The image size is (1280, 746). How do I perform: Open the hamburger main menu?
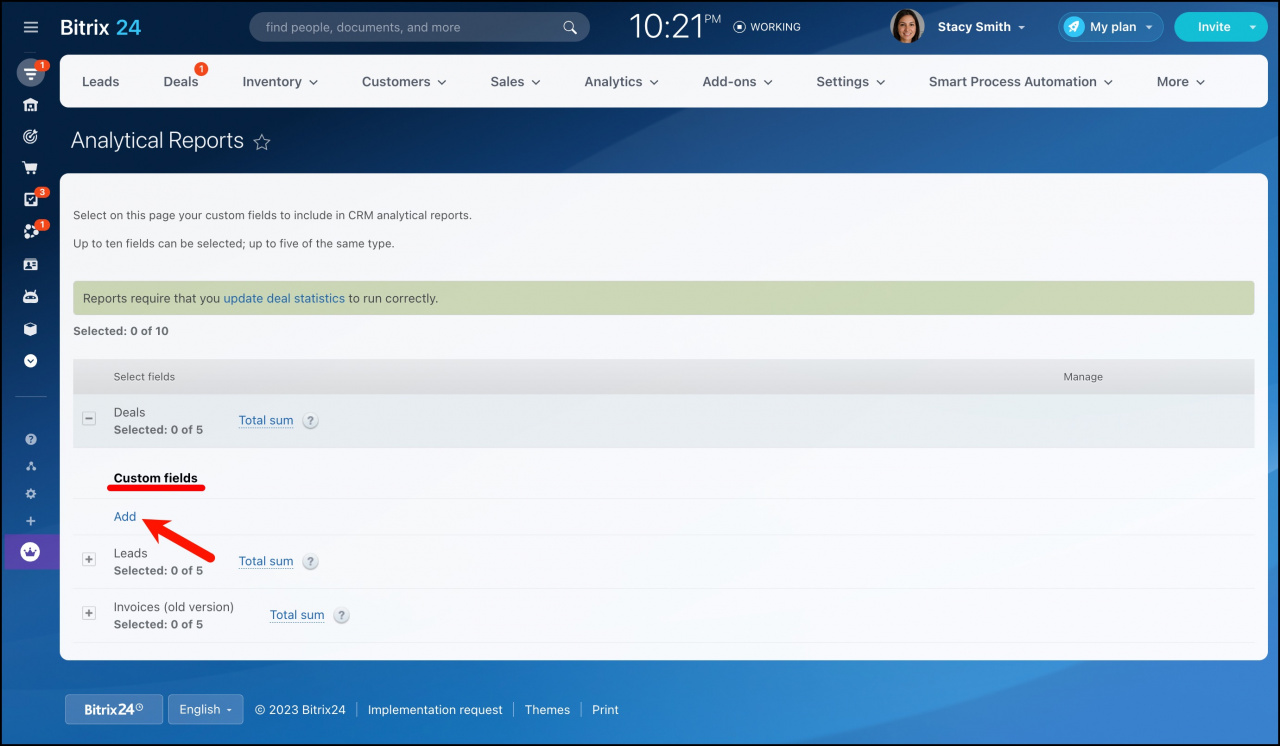coord(30,27)
